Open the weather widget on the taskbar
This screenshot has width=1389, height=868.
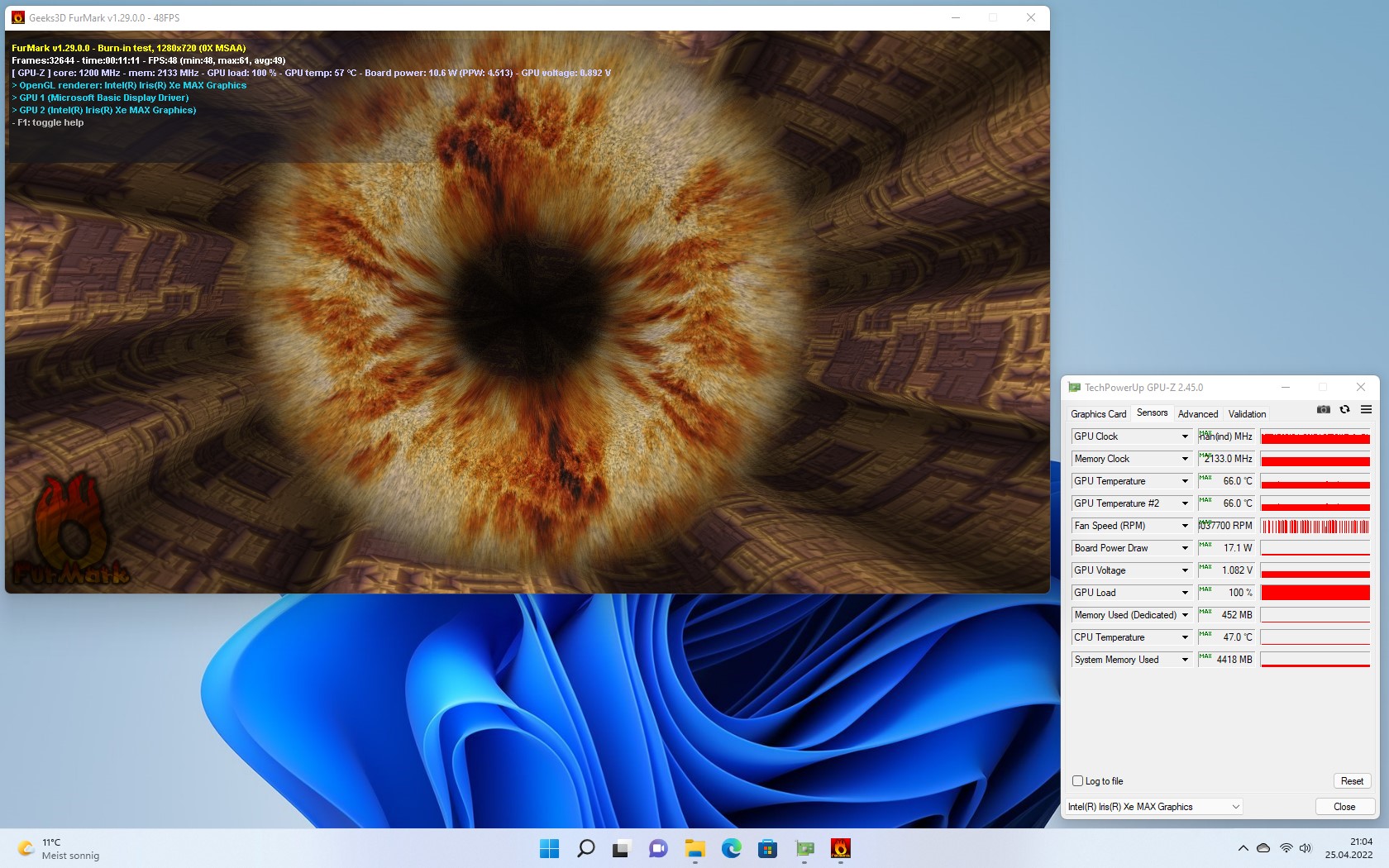pos(60,849)
